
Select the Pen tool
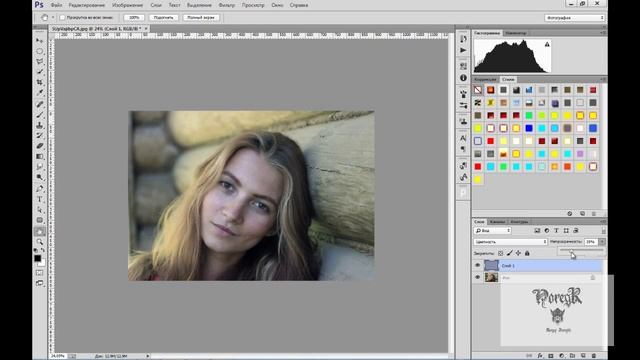click(x=40, y=189)
